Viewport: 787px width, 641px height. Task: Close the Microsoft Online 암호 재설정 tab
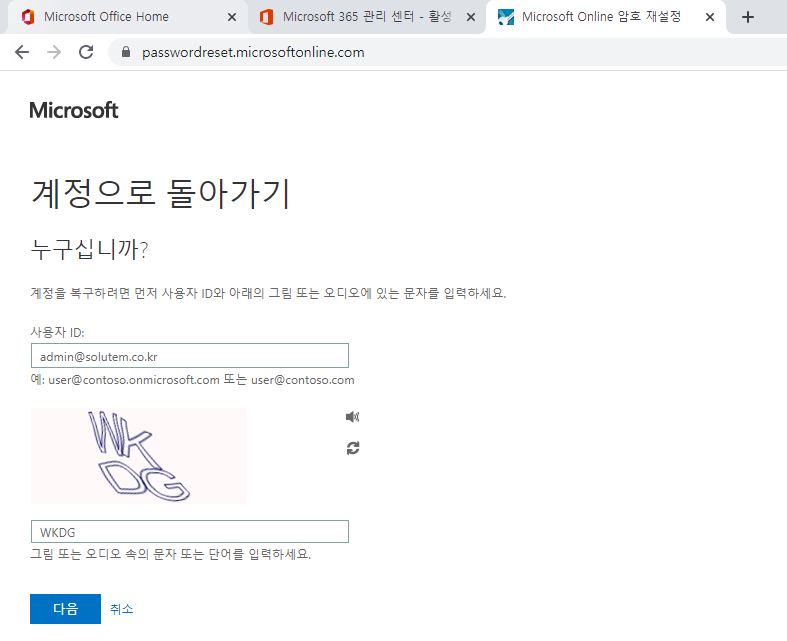[710, 17]
